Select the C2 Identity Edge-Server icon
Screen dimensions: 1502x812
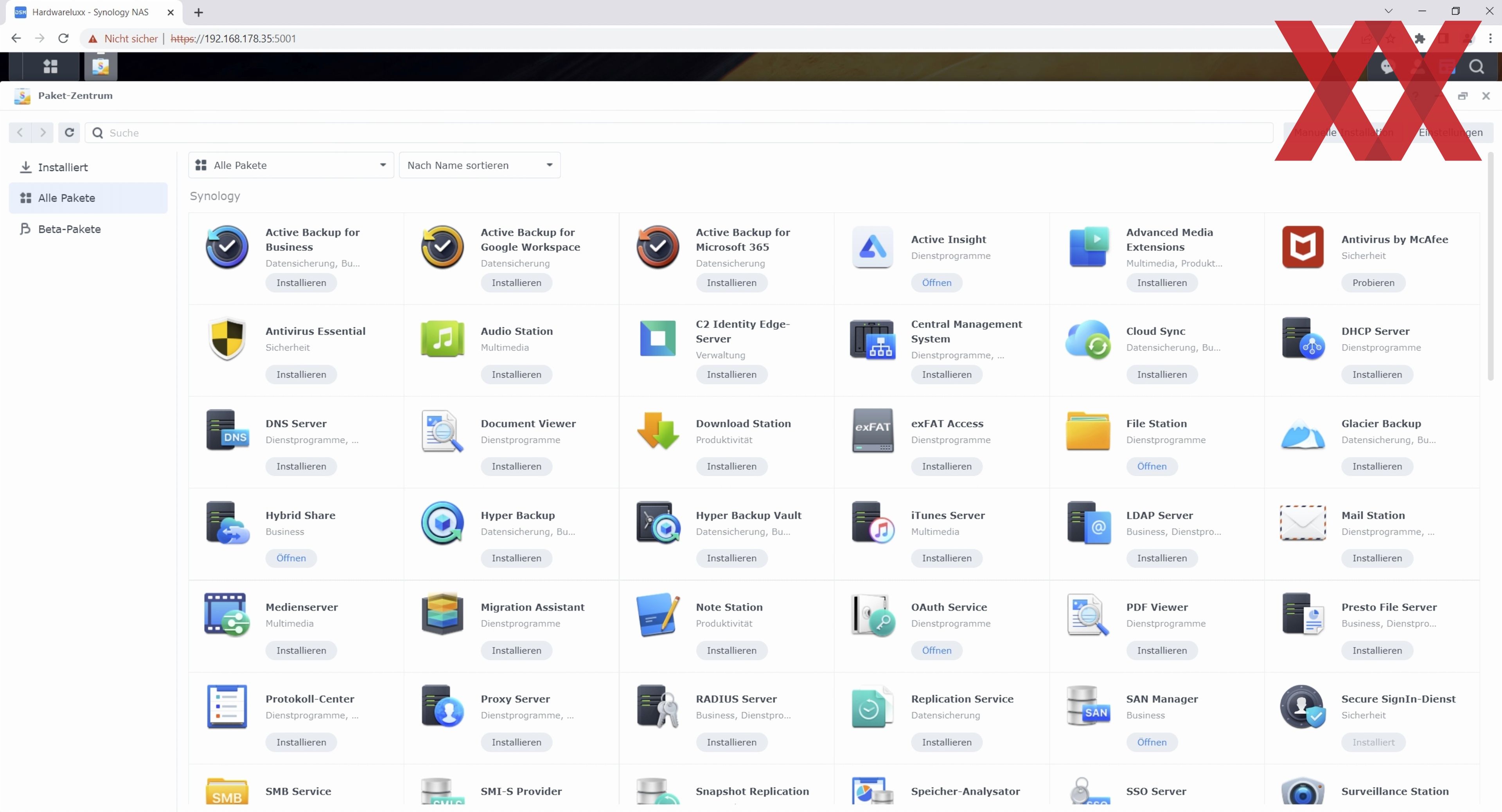[x=657, y=339]
